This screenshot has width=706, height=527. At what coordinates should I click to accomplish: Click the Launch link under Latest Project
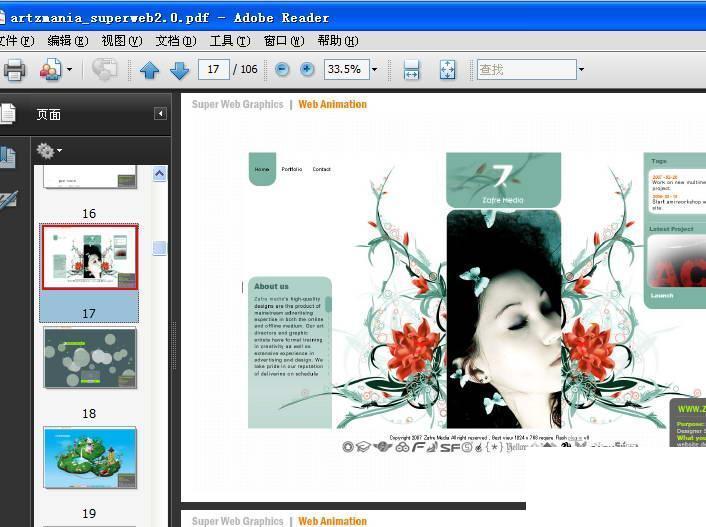point(662,295)
